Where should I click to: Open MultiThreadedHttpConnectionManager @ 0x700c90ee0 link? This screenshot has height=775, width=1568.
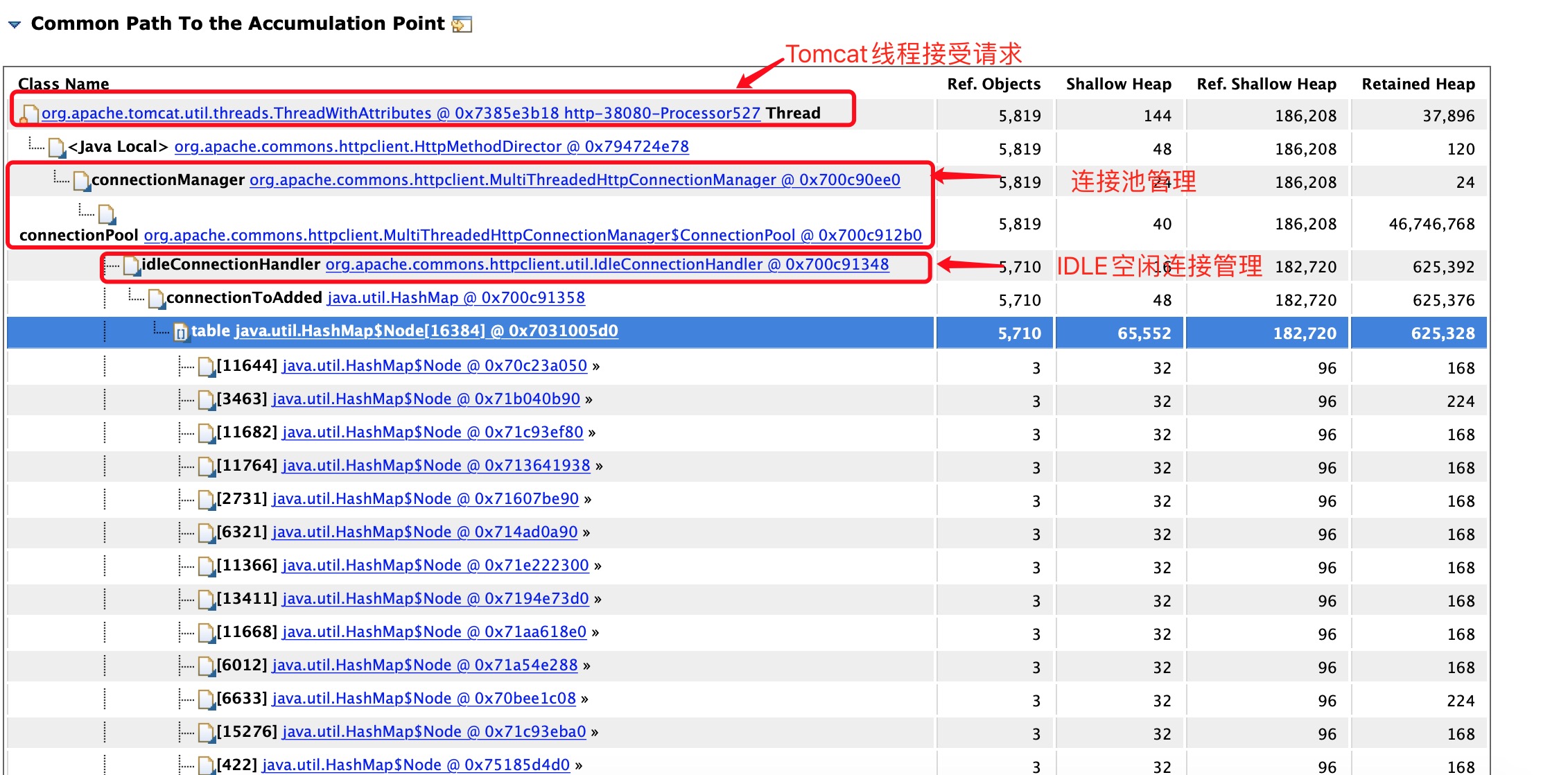575,180
